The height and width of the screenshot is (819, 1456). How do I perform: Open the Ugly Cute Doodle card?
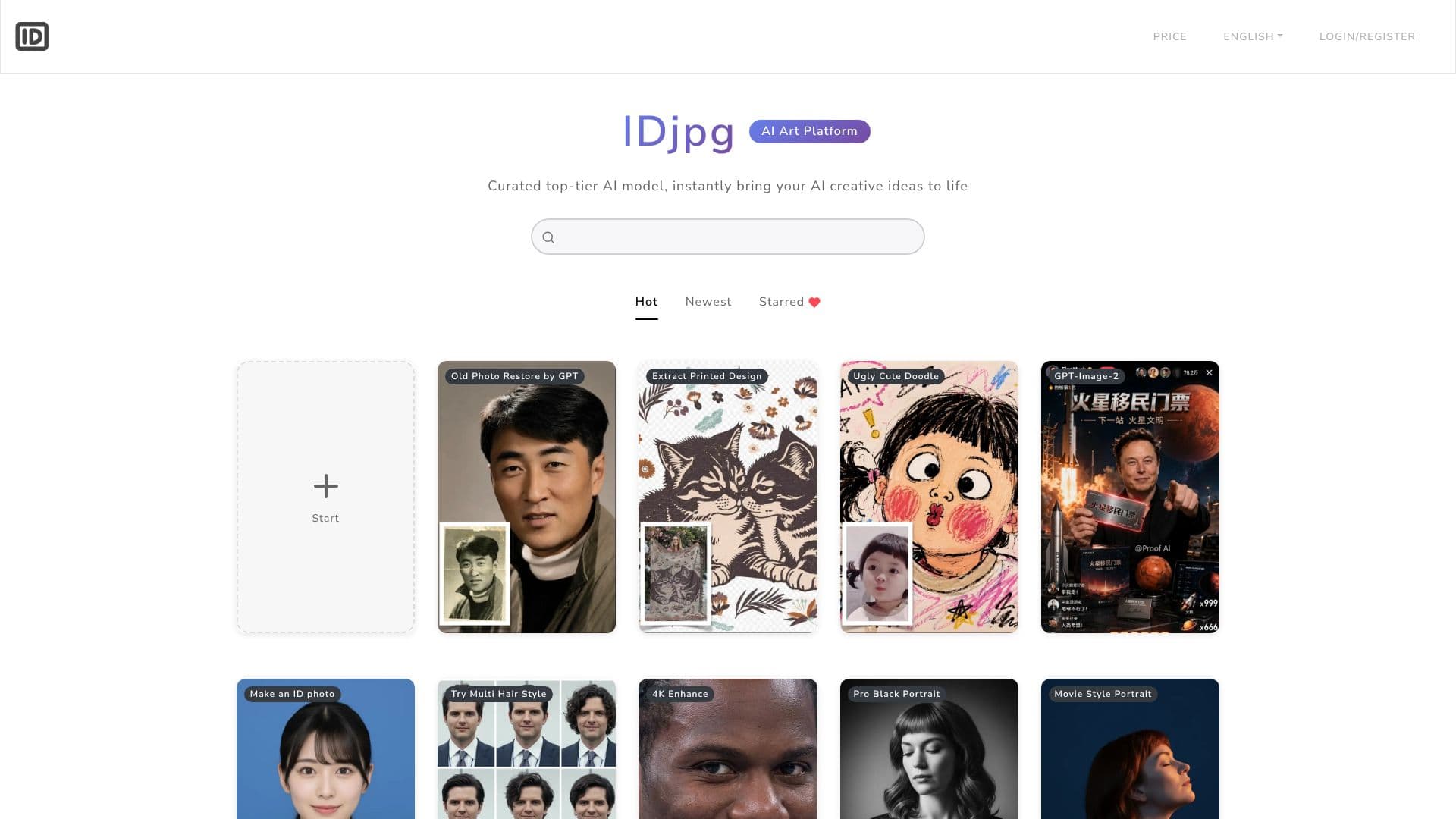click(929, 497)
